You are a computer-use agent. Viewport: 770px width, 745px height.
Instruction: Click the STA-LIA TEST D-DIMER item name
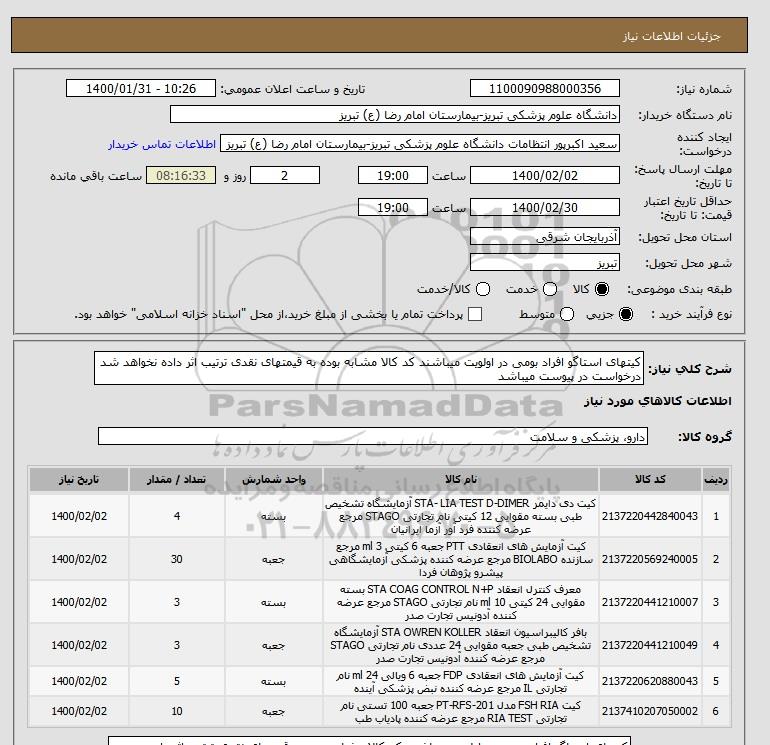(x=461, y=516)
